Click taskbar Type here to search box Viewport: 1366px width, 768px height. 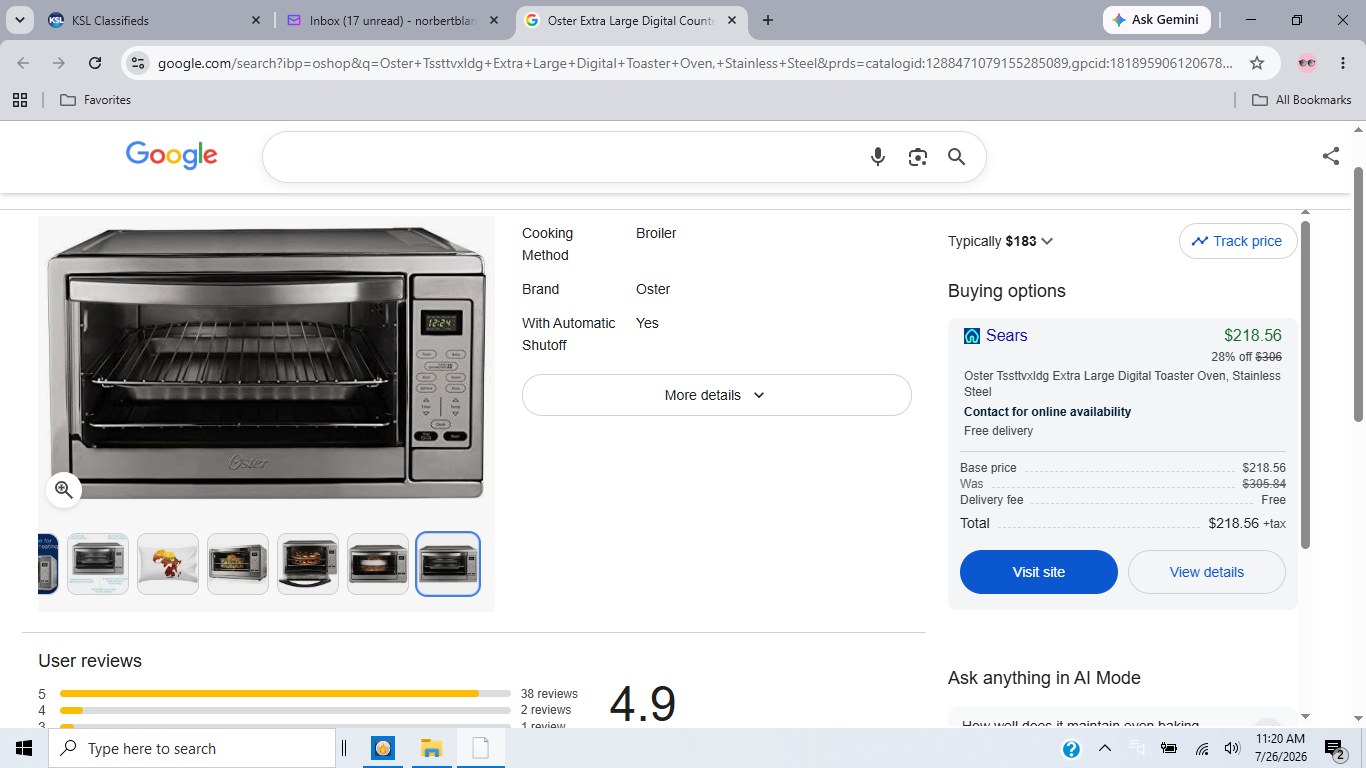click(x=192, y=748)
